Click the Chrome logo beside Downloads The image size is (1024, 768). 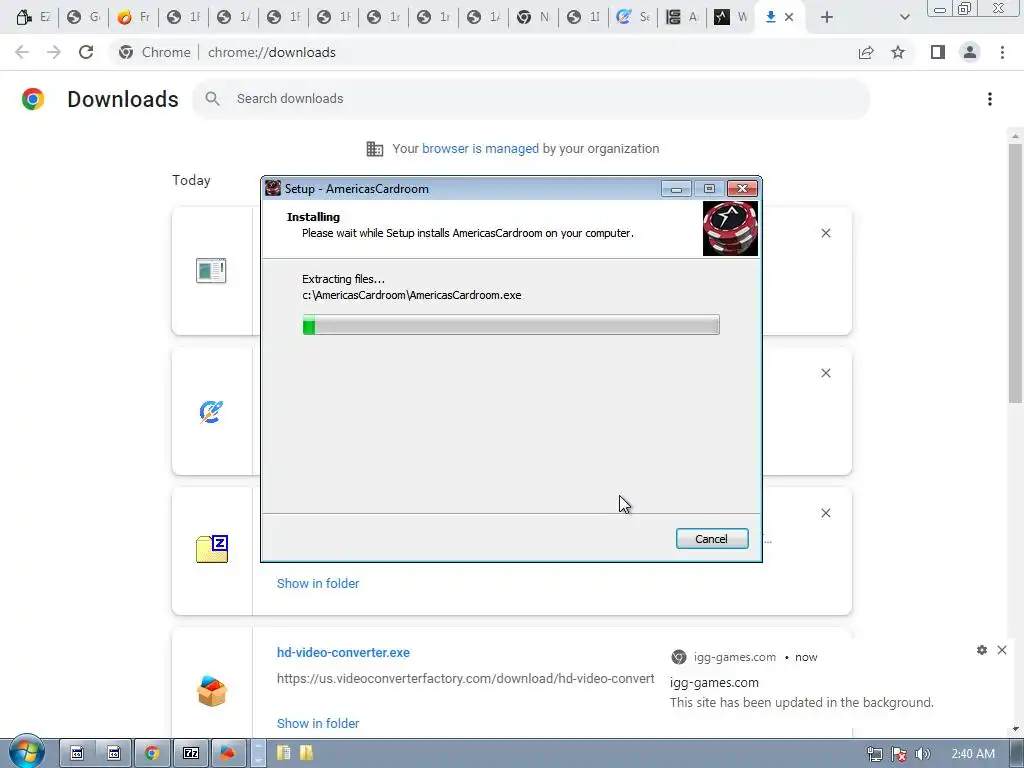click(33, 99)
